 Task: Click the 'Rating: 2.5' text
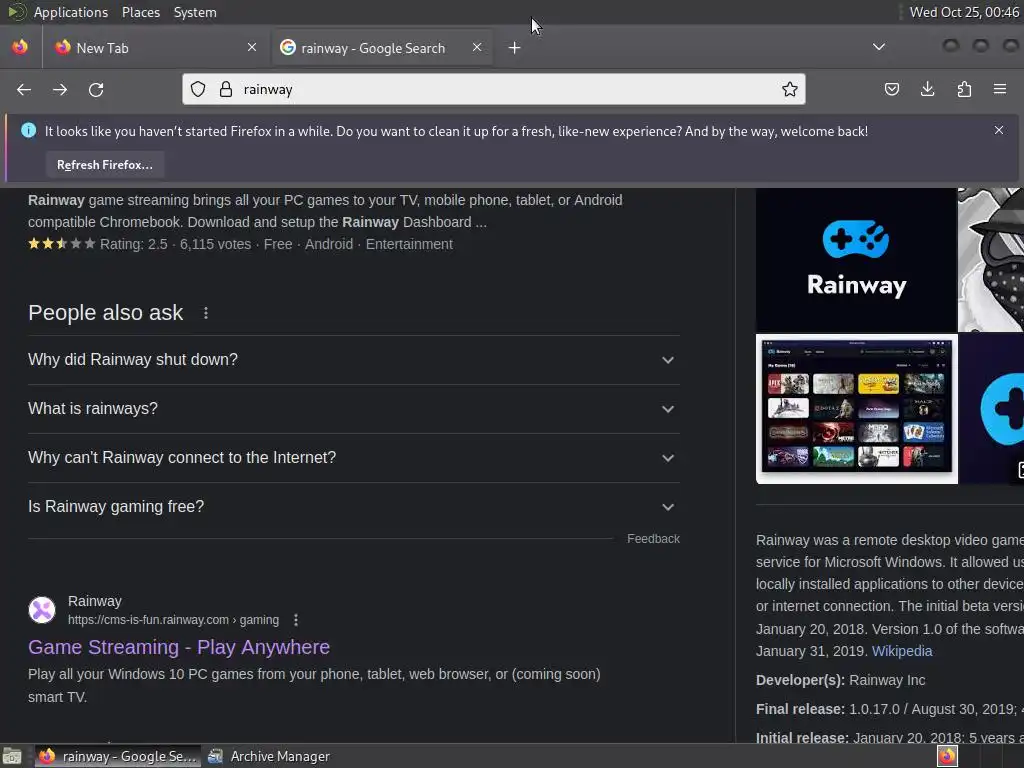tap(133, 244)
